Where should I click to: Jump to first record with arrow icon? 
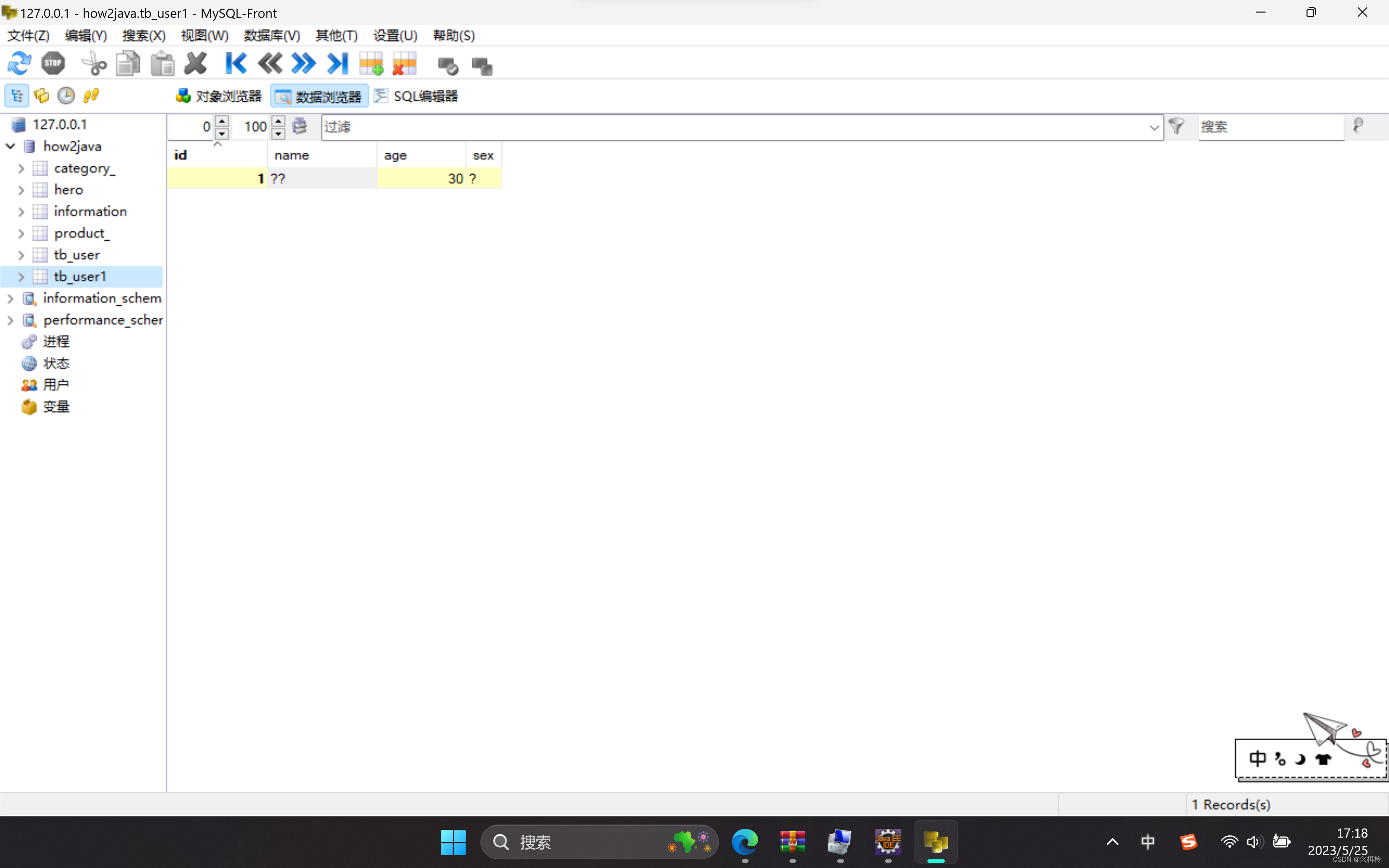point(235,64)
